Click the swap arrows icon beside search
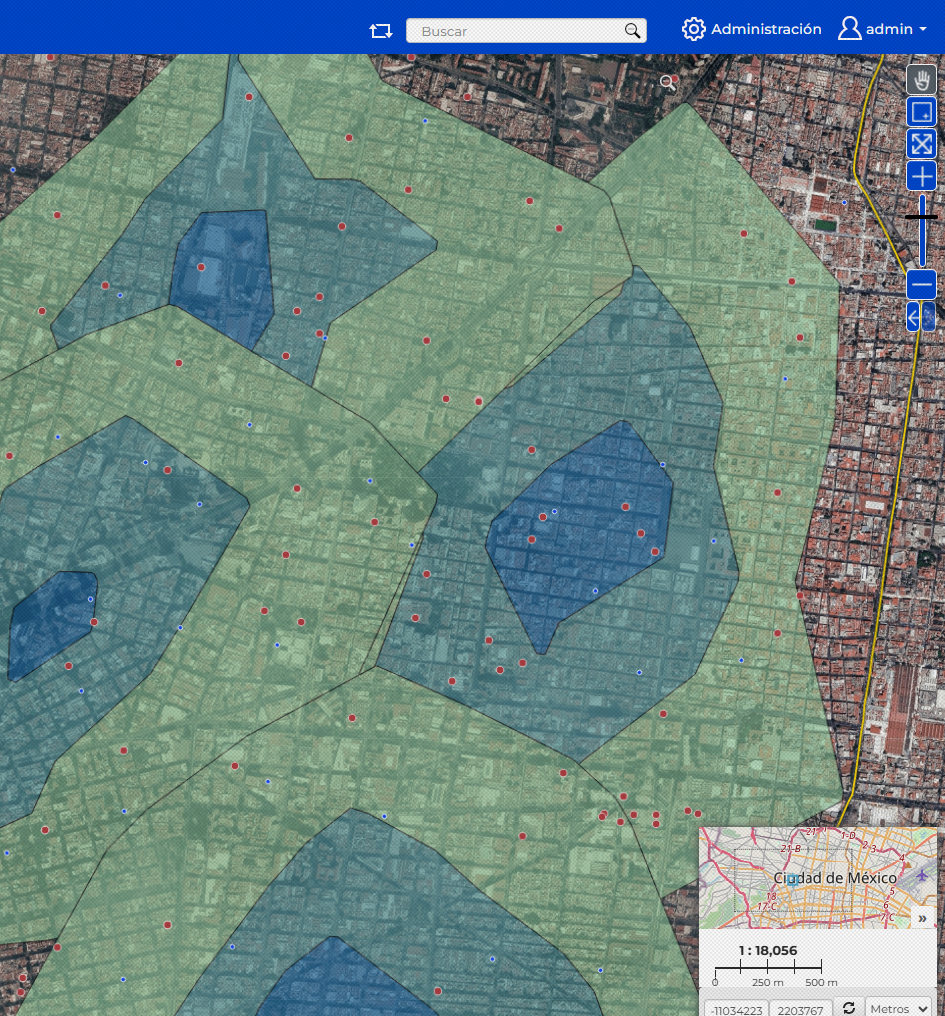 381,30
